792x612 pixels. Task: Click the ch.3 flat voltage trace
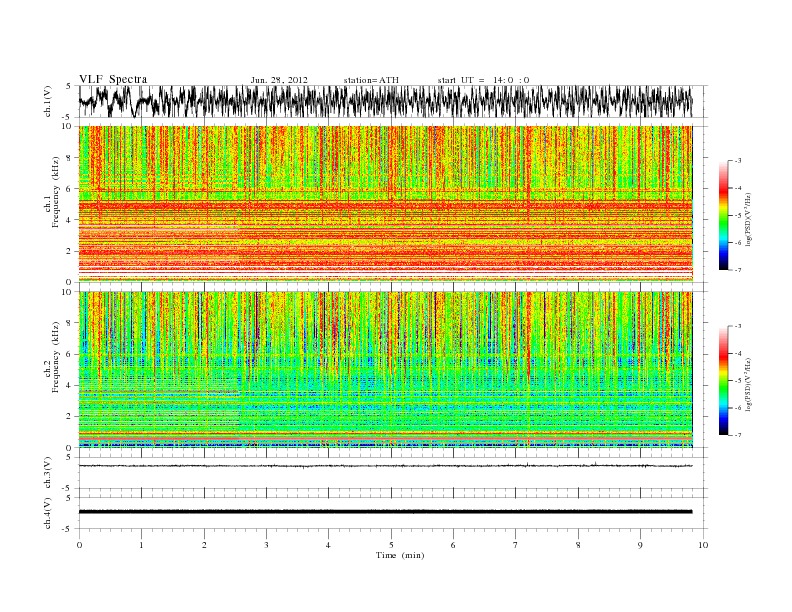[x=385, y=466]
